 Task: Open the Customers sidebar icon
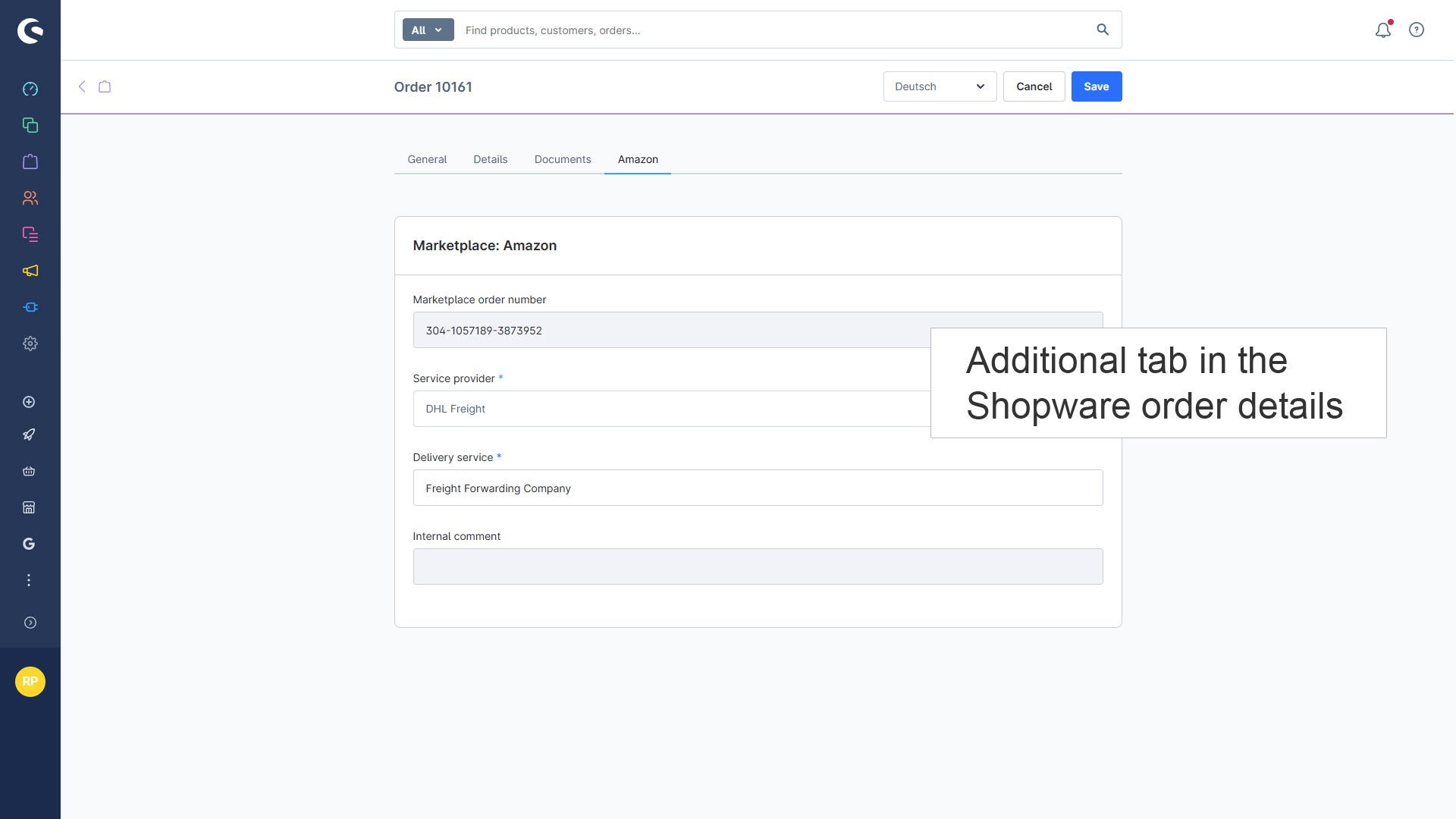(x=30, y=198)
